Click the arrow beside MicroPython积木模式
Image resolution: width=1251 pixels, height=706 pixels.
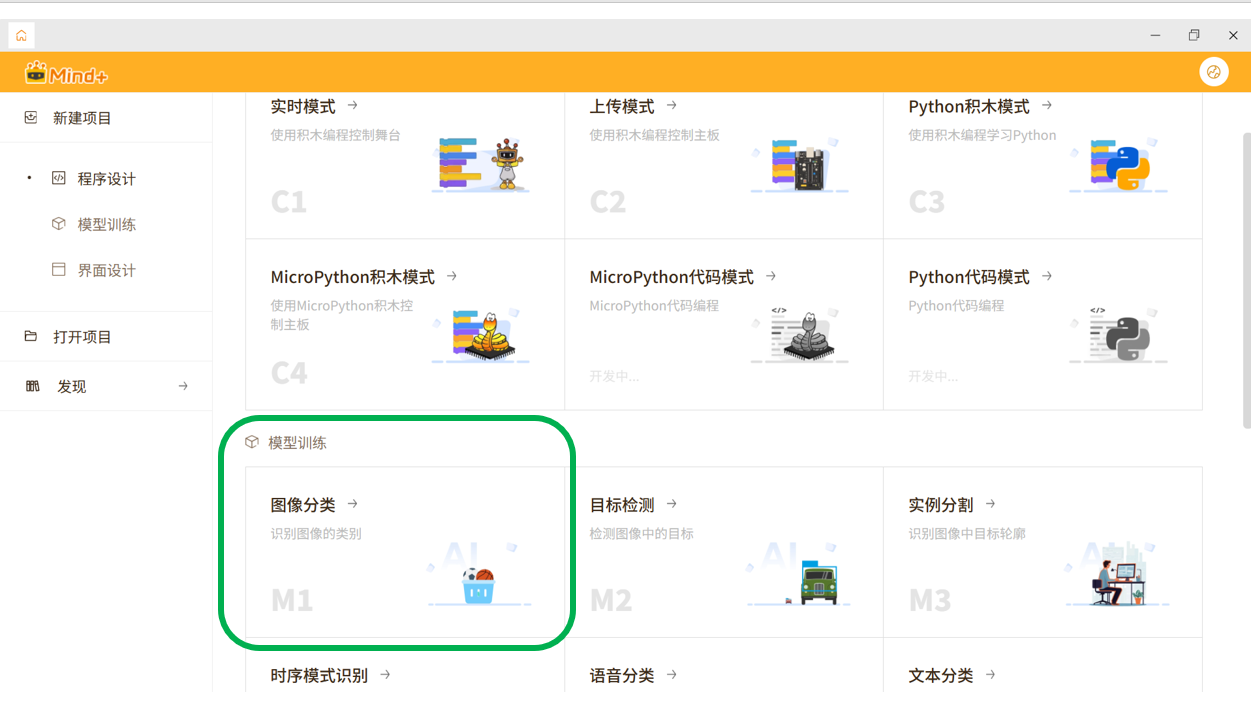coord(452,276)
